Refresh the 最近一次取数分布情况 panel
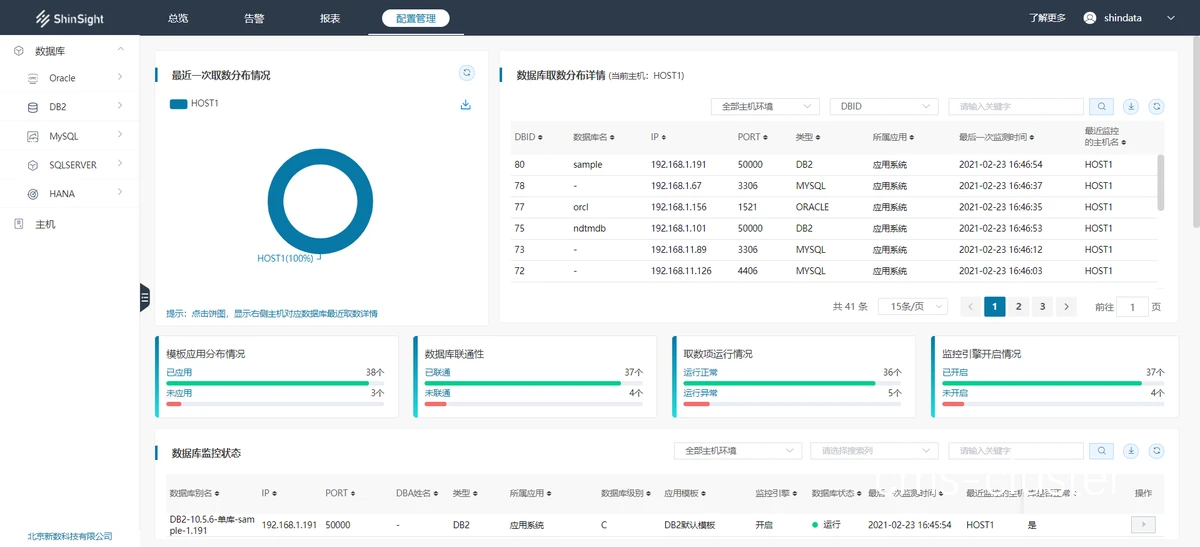The height and width of the screenshot is (547, 1200). [x=466, y=73]
